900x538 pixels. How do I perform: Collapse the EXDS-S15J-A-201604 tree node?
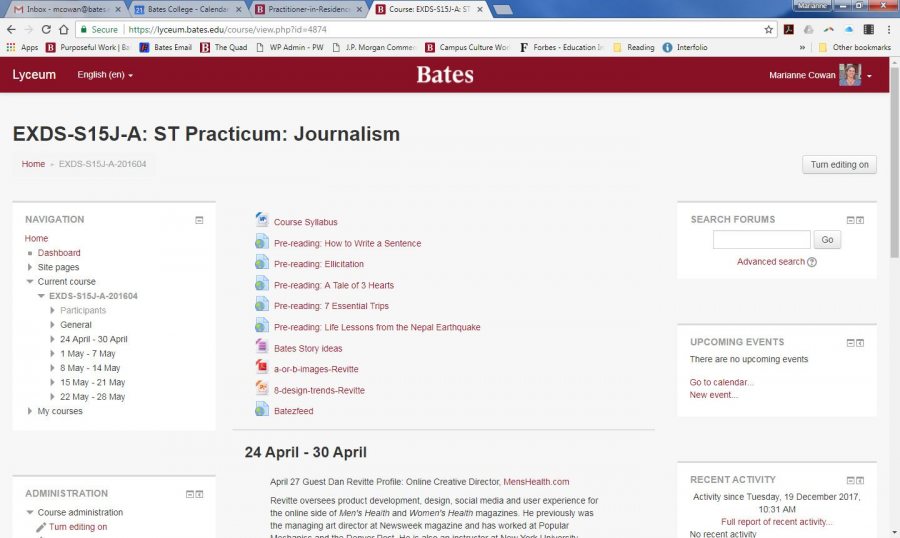tap(41, 296)
